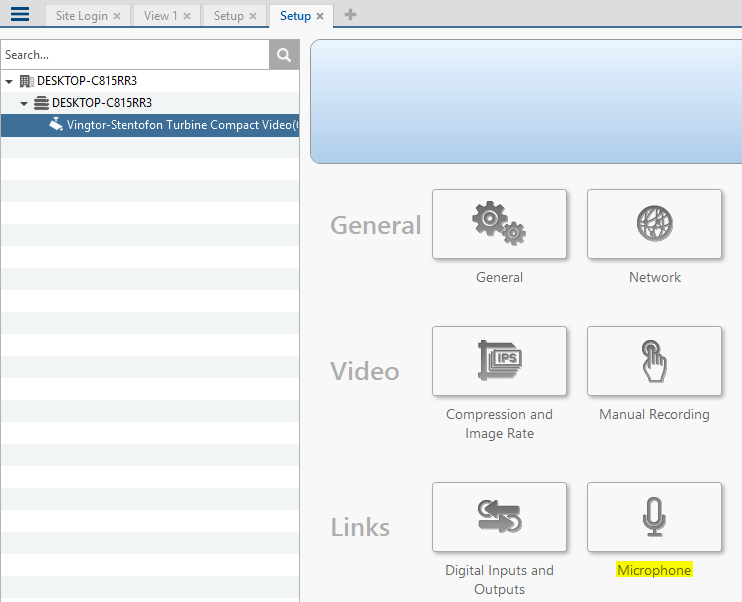Open Compression and Image Rate settings
Viewport: 742px width, 602px height.
(499, 361)
